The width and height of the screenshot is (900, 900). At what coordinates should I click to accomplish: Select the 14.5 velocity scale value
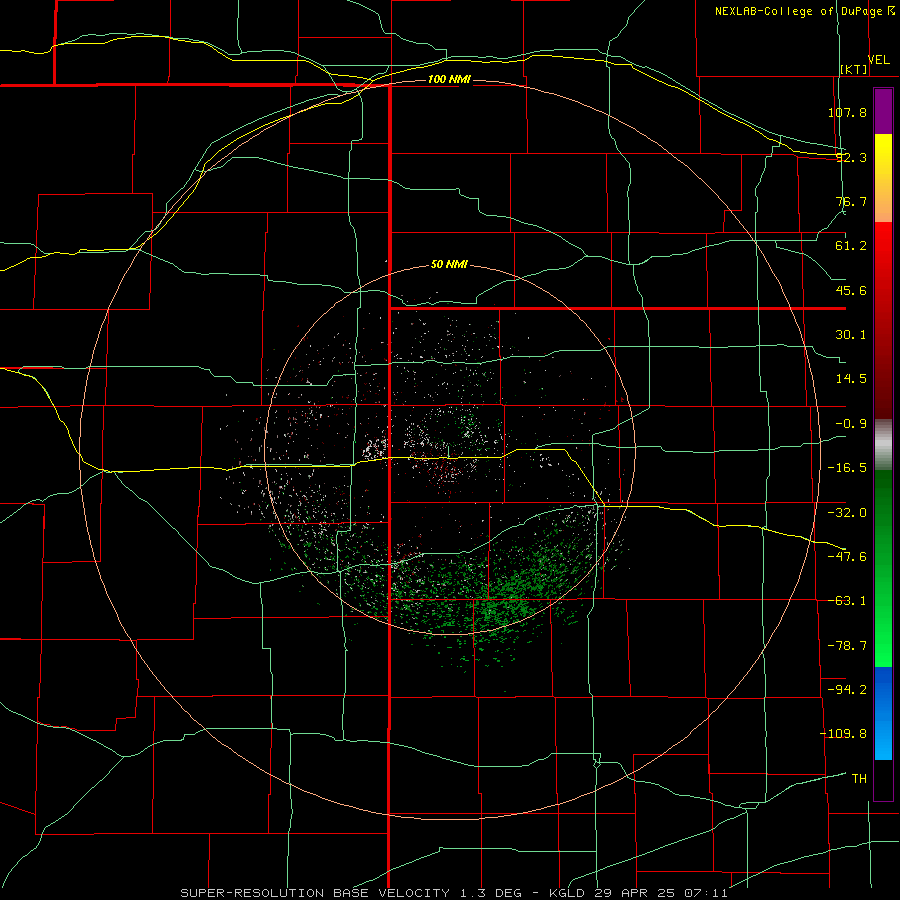(x=851, y=379)
